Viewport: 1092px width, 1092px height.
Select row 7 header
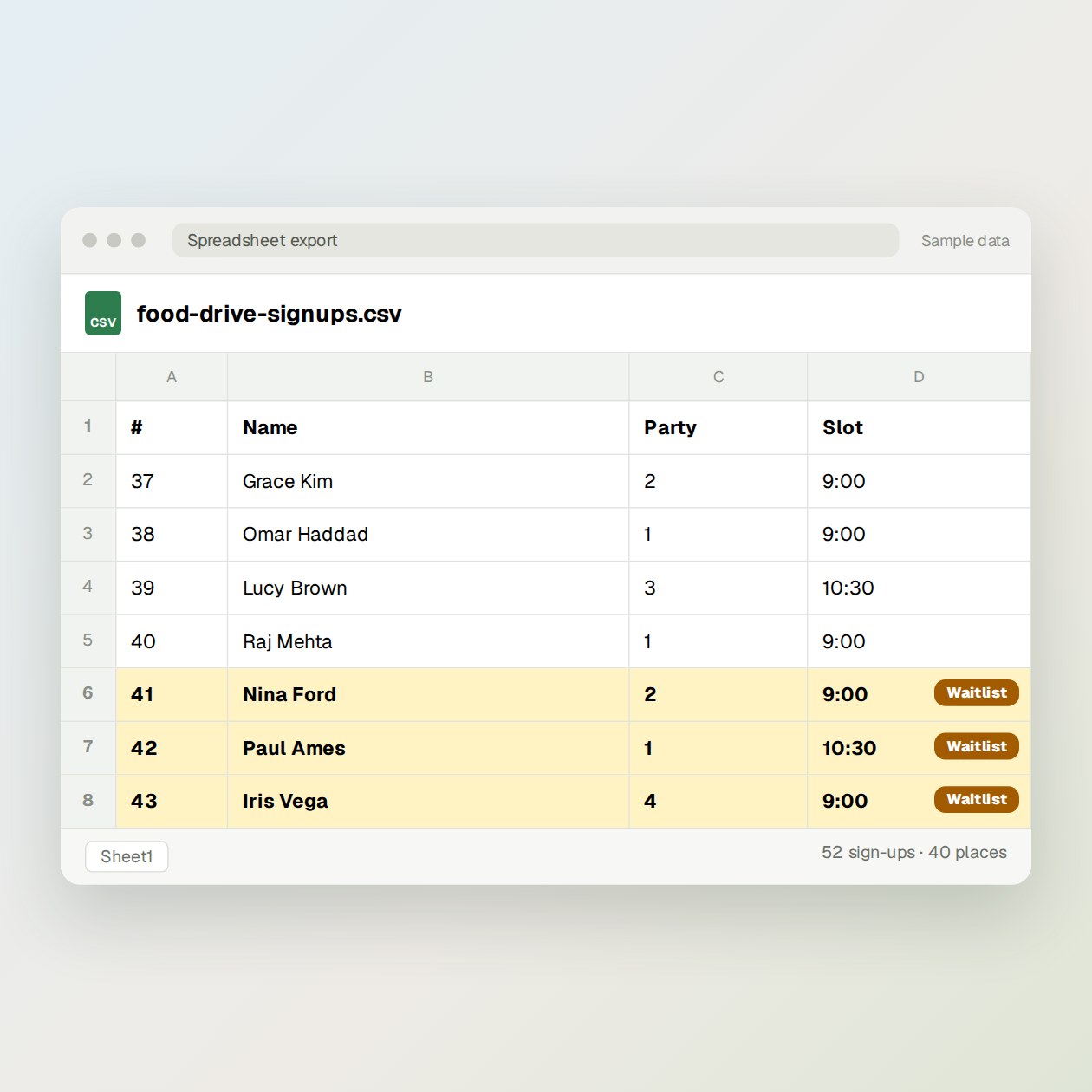click(x=88, y=747)
